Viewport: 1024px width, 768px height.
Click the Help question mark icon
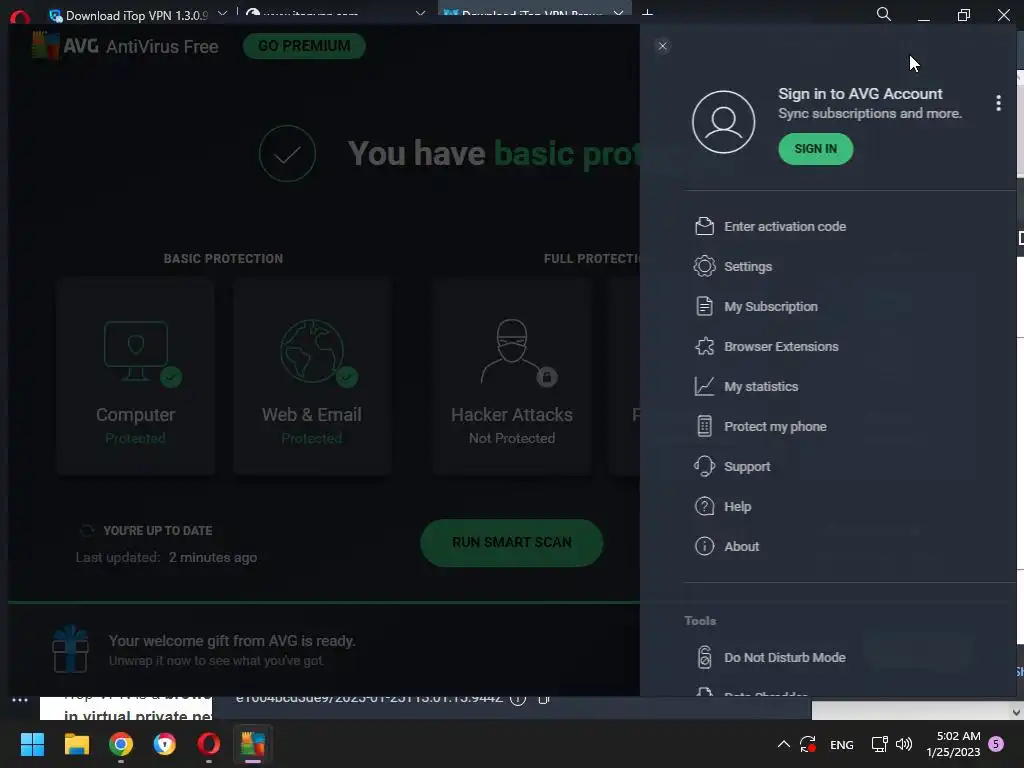click(704, 506)
